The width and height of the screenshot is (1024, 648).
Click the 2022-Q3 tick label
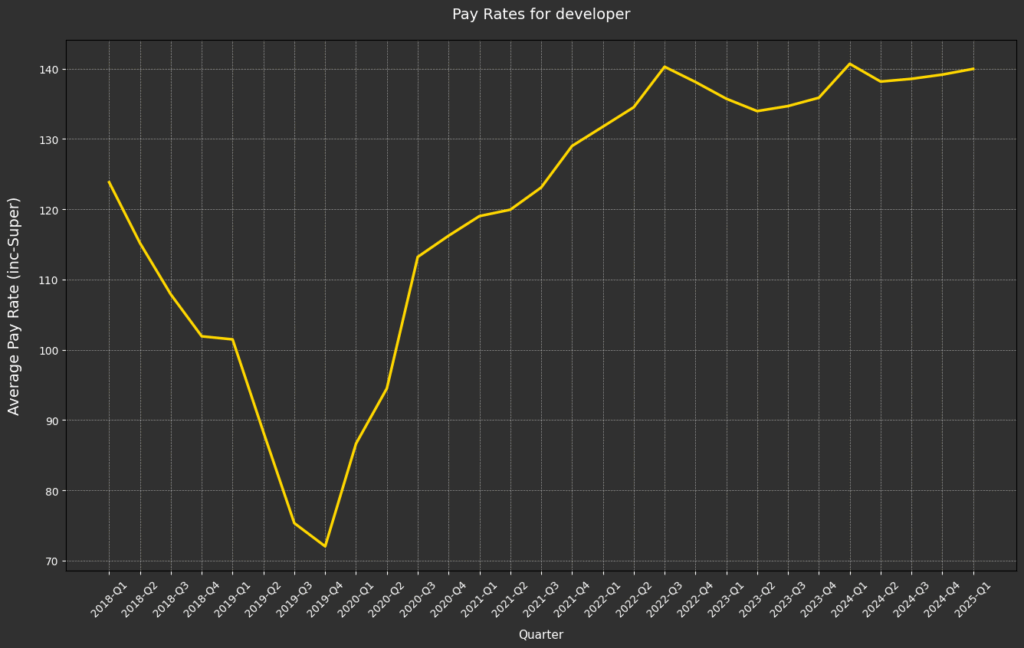pos(664,600)
